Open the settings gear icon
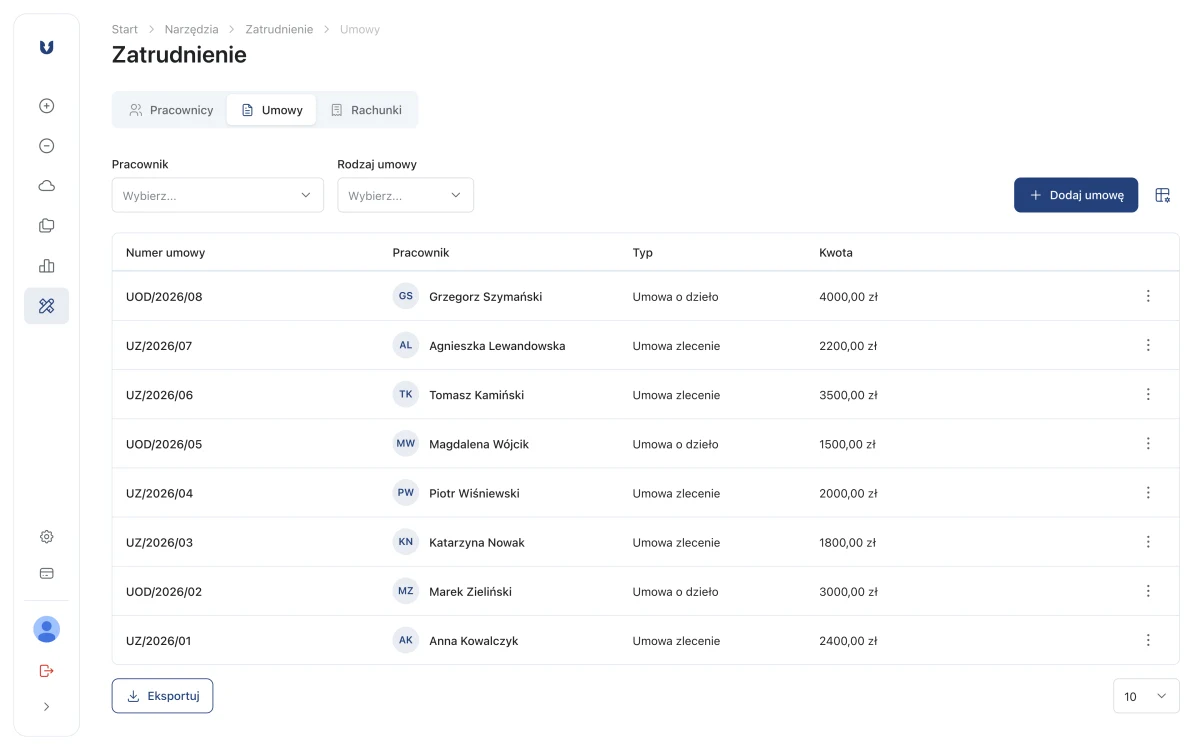Image resolution: width=1200 pixels, height=750 pixels. tap(46, 537)
